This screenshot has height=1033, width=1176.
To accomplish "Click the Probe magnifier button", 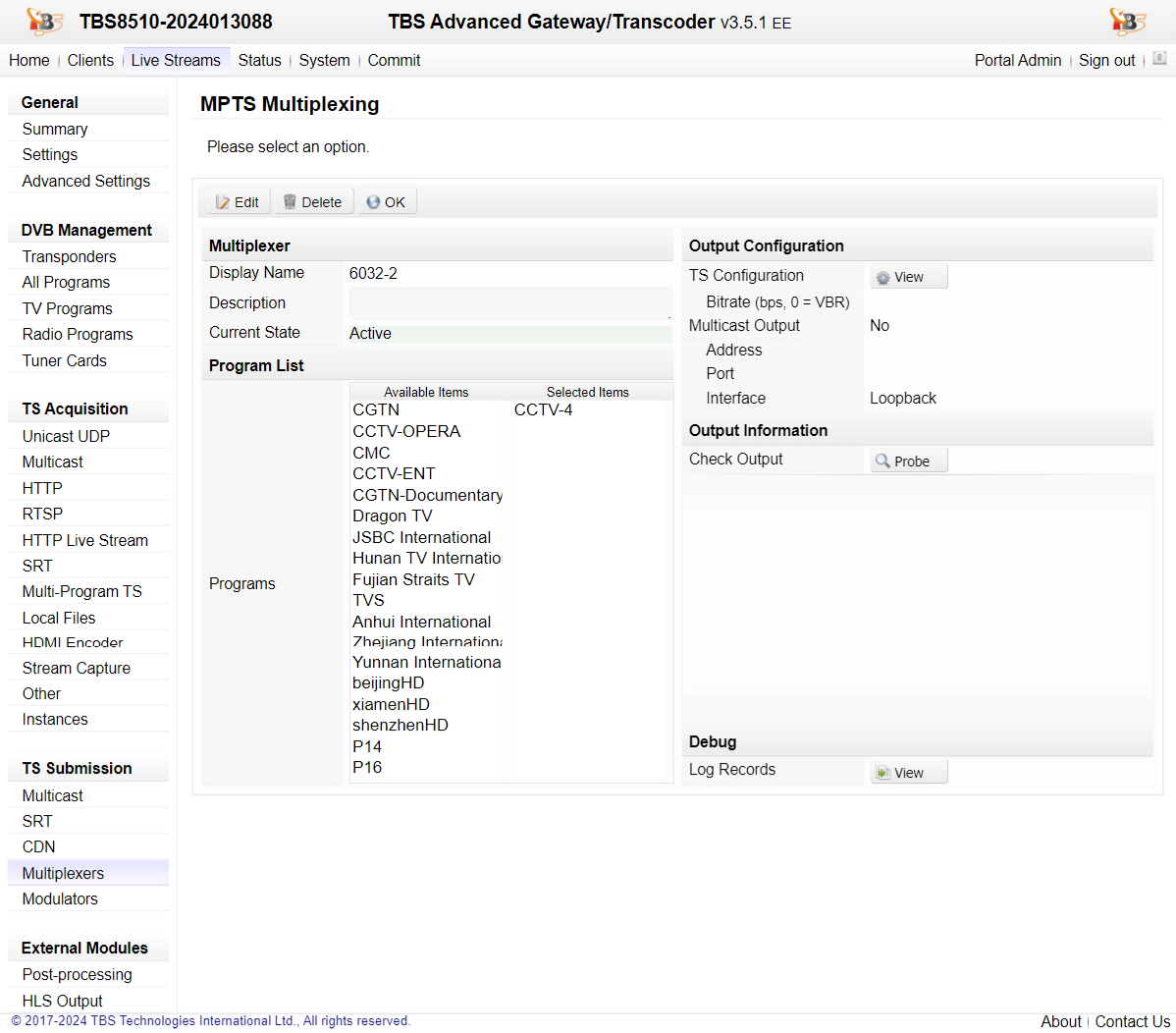I will click(908, 461).
